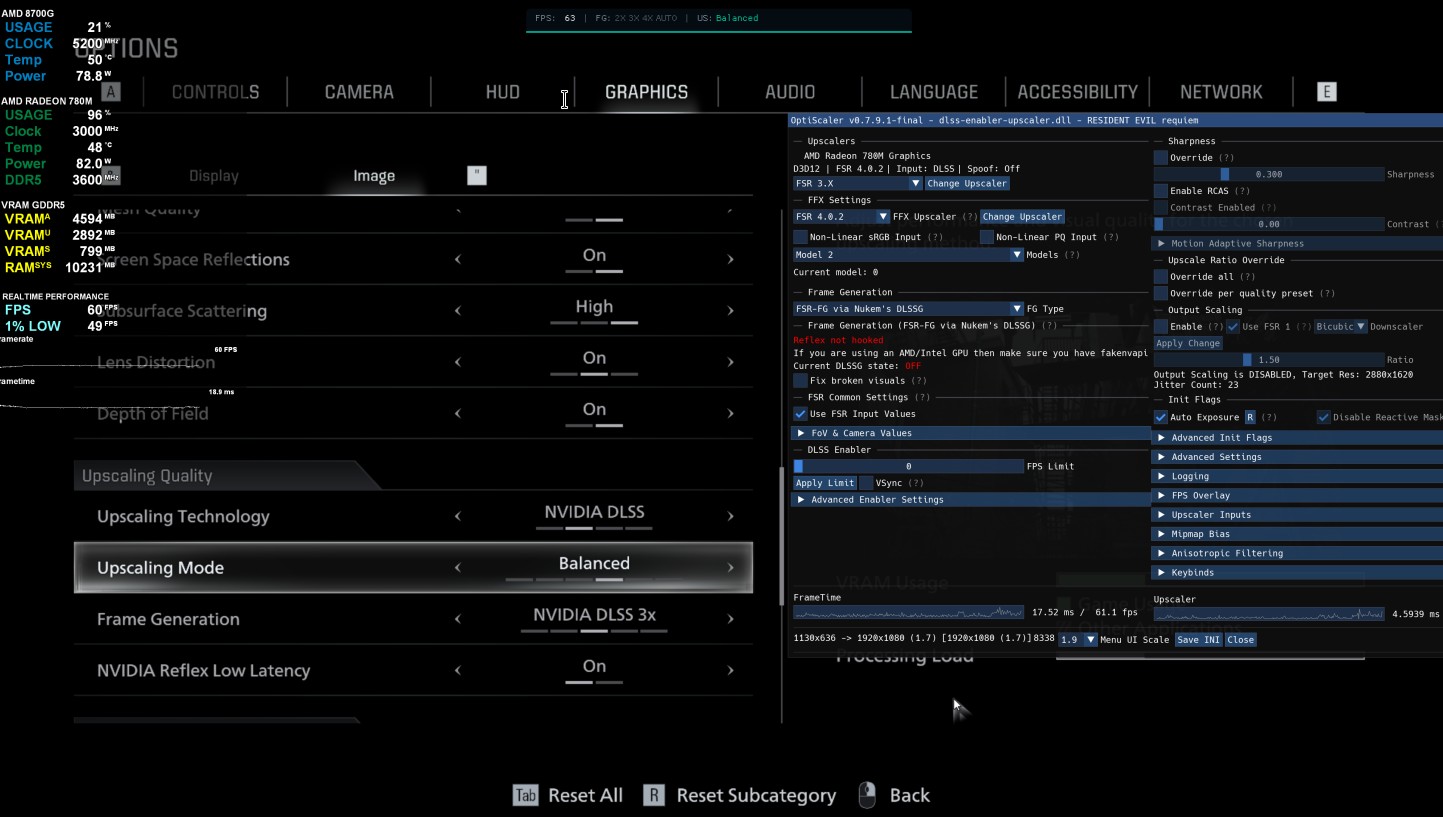Toggle Non-Linear sRGB Input checkbox
Image resolution: width=1443 pixels, height=817 pixels.
800,237
